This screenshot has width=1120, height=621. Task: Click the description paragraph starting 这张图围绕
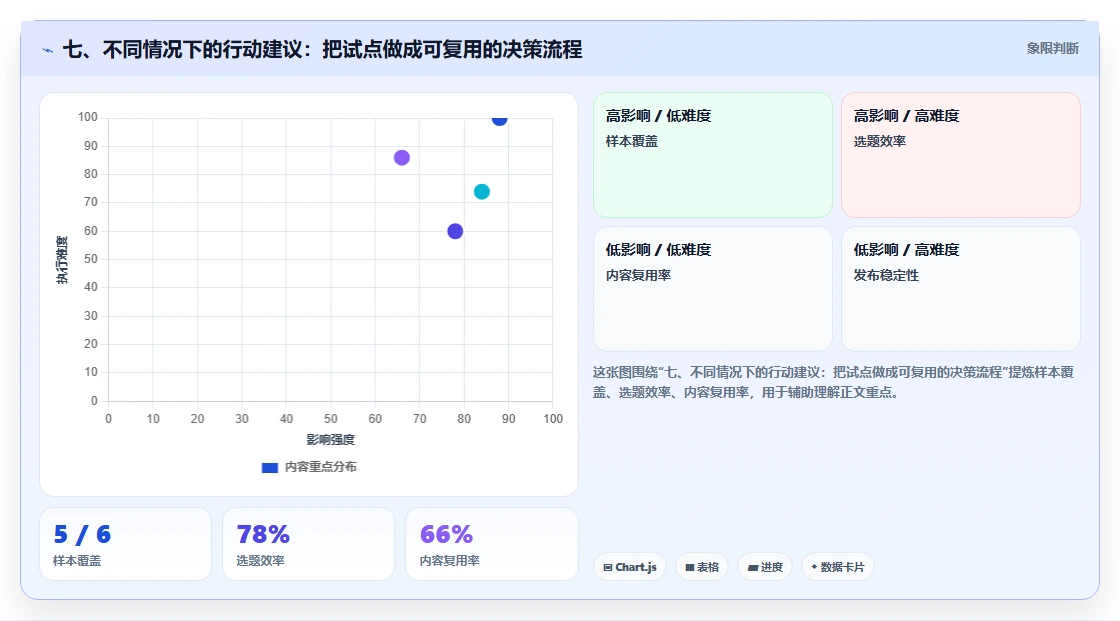[x=833, y=382]
